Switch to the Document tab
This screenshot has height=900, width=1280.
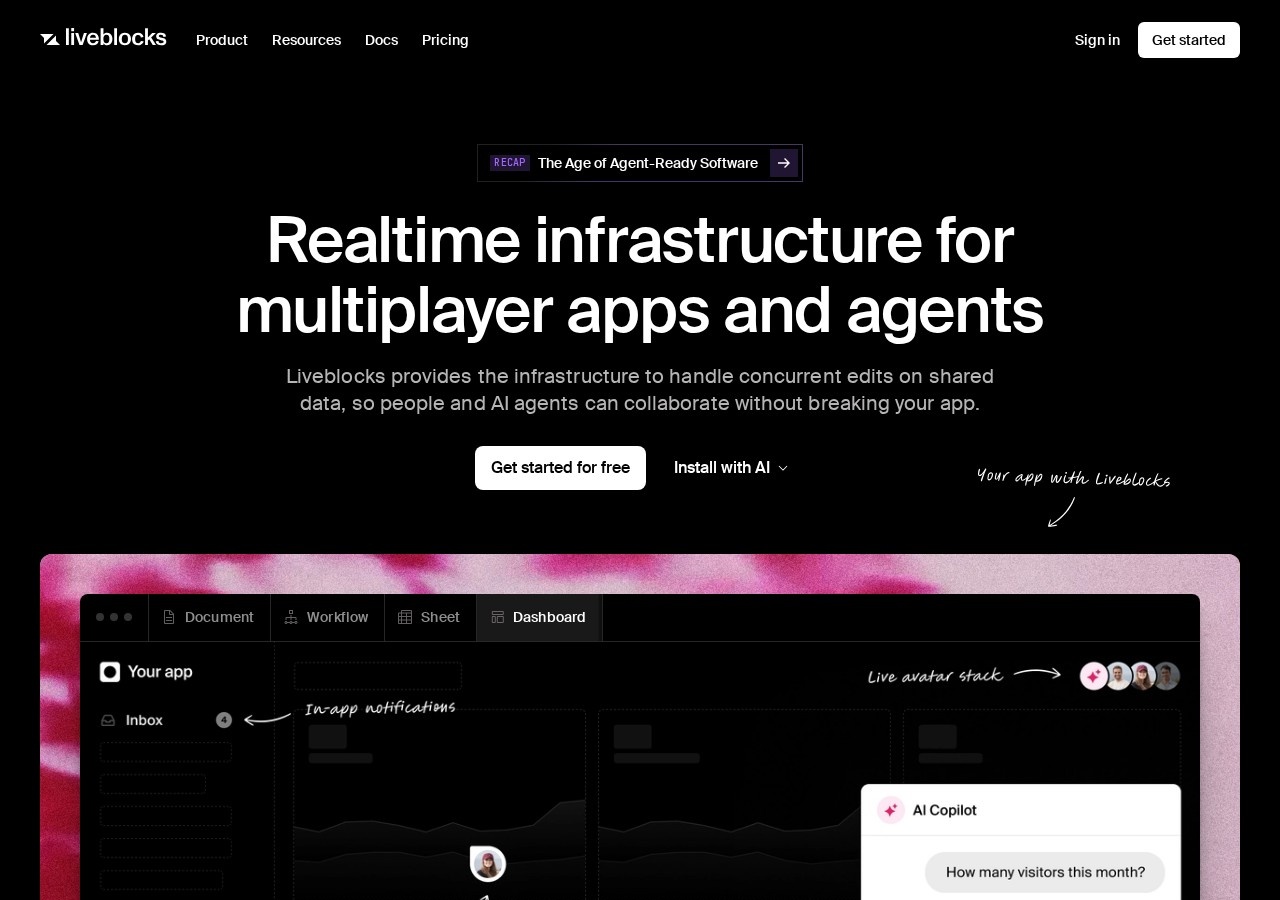(209, 617)
